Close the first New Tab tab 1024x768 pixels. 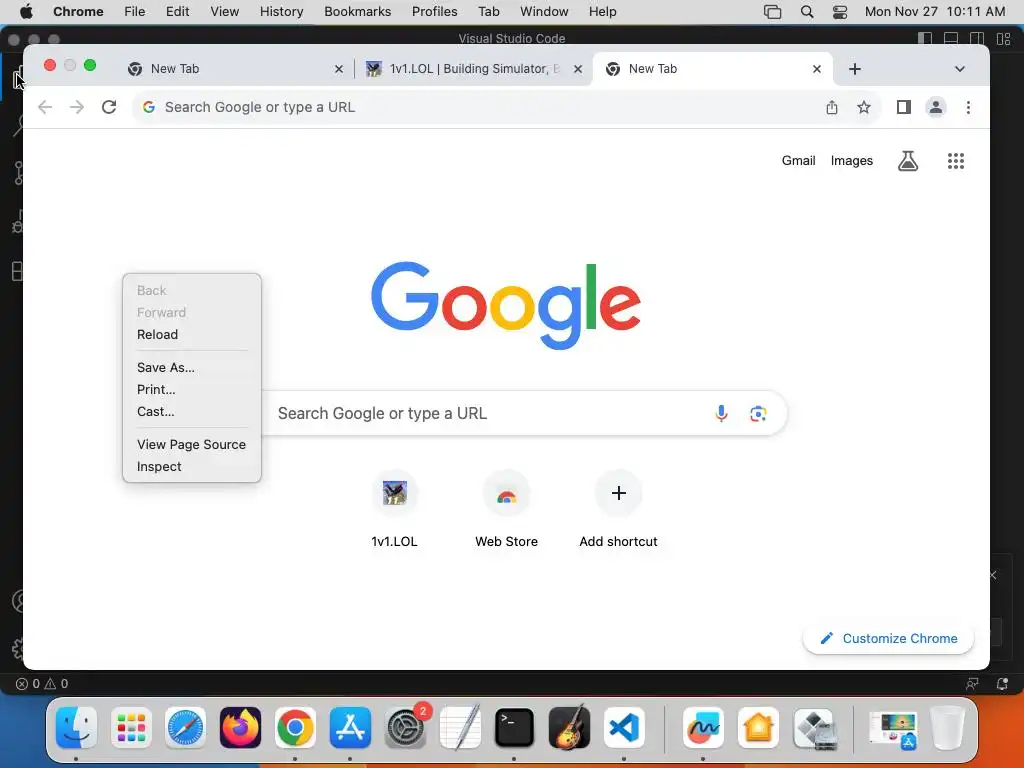coord(339,69)
